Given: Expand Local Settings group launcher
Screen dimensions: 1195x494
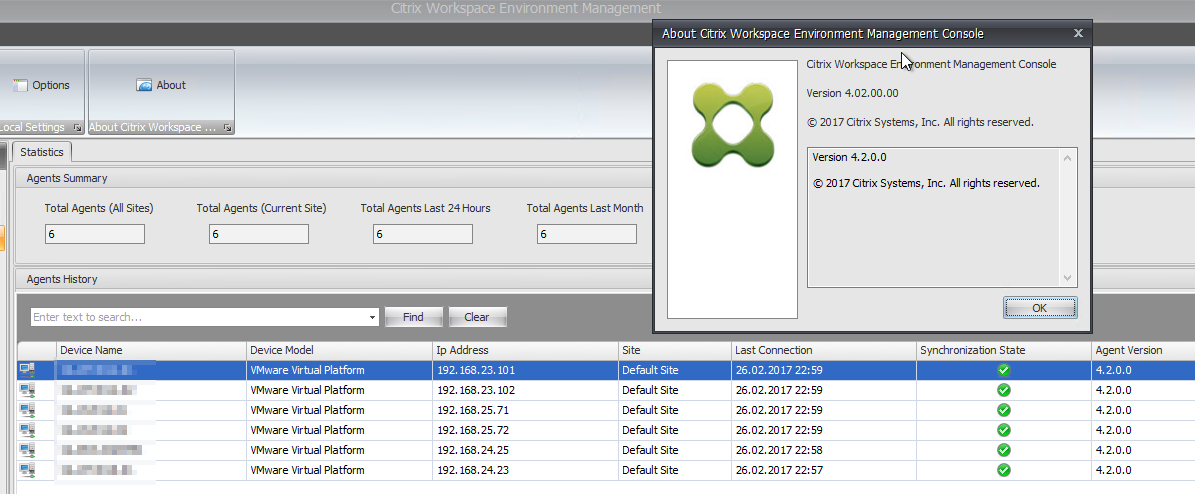Looking at the screenshot, I should [x=77, y=128].
